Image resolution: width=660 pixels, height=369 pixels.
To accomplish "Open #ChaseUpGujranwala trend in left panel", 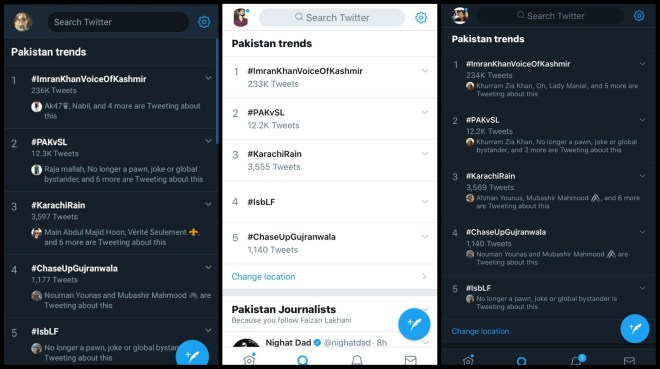I will [75, 268].
